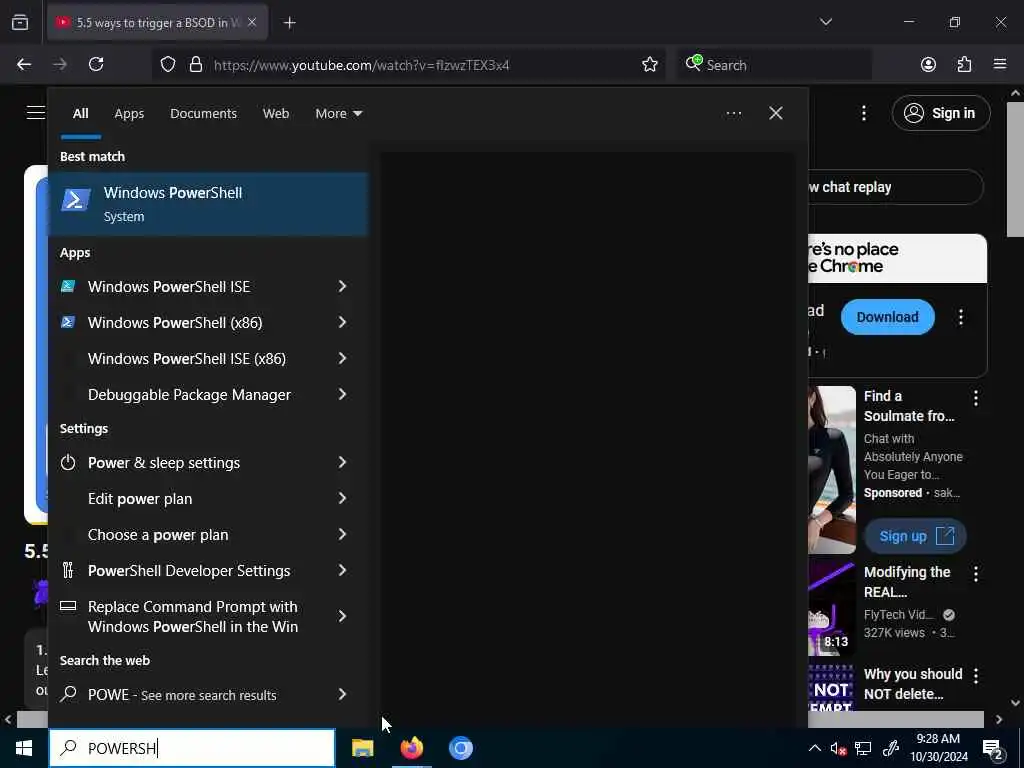Click the site security padlock icon

(x=195, y=64)
